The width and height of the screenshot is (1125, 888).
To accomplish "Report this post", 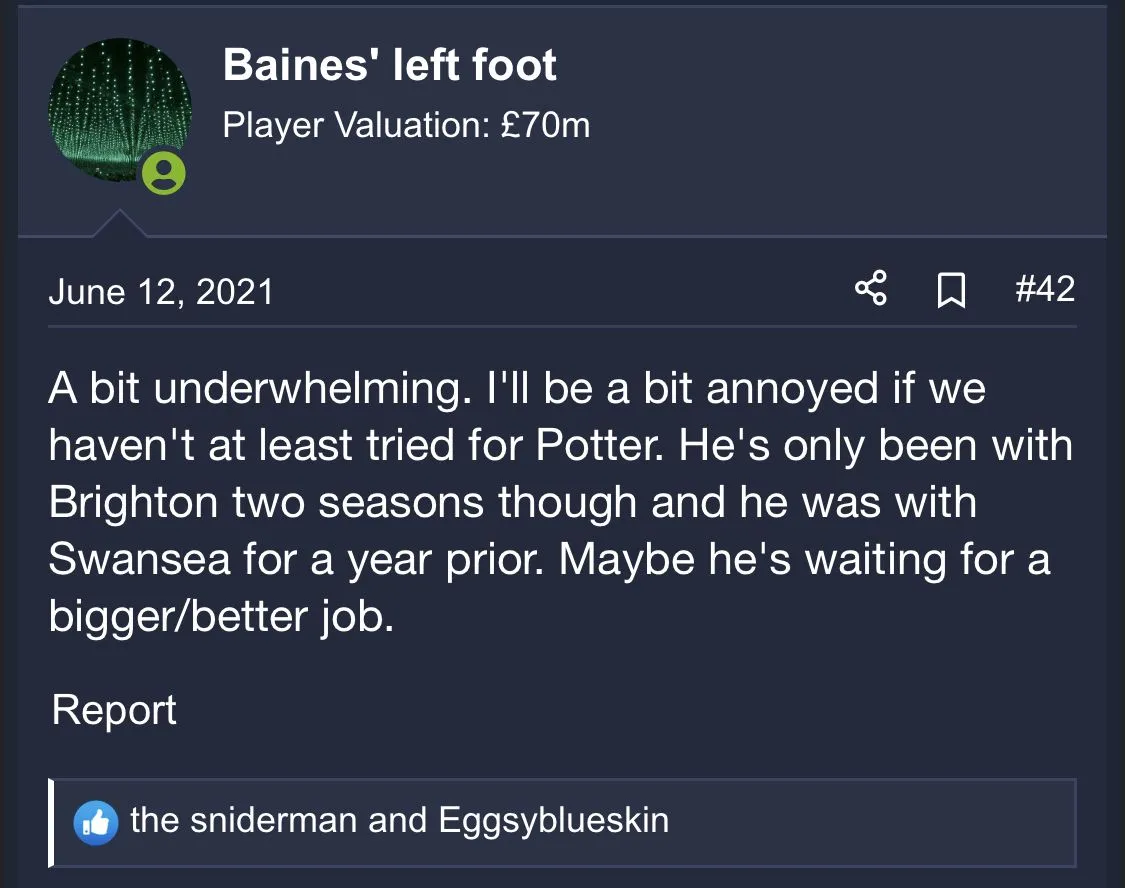I will coord(114,710).
